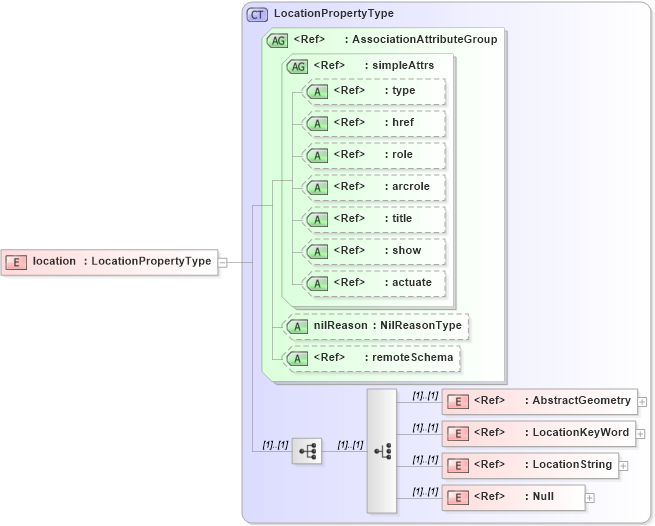Click the LocationKeyWord element name
Screen dimensions: 655x526
(x=581, y=432)
